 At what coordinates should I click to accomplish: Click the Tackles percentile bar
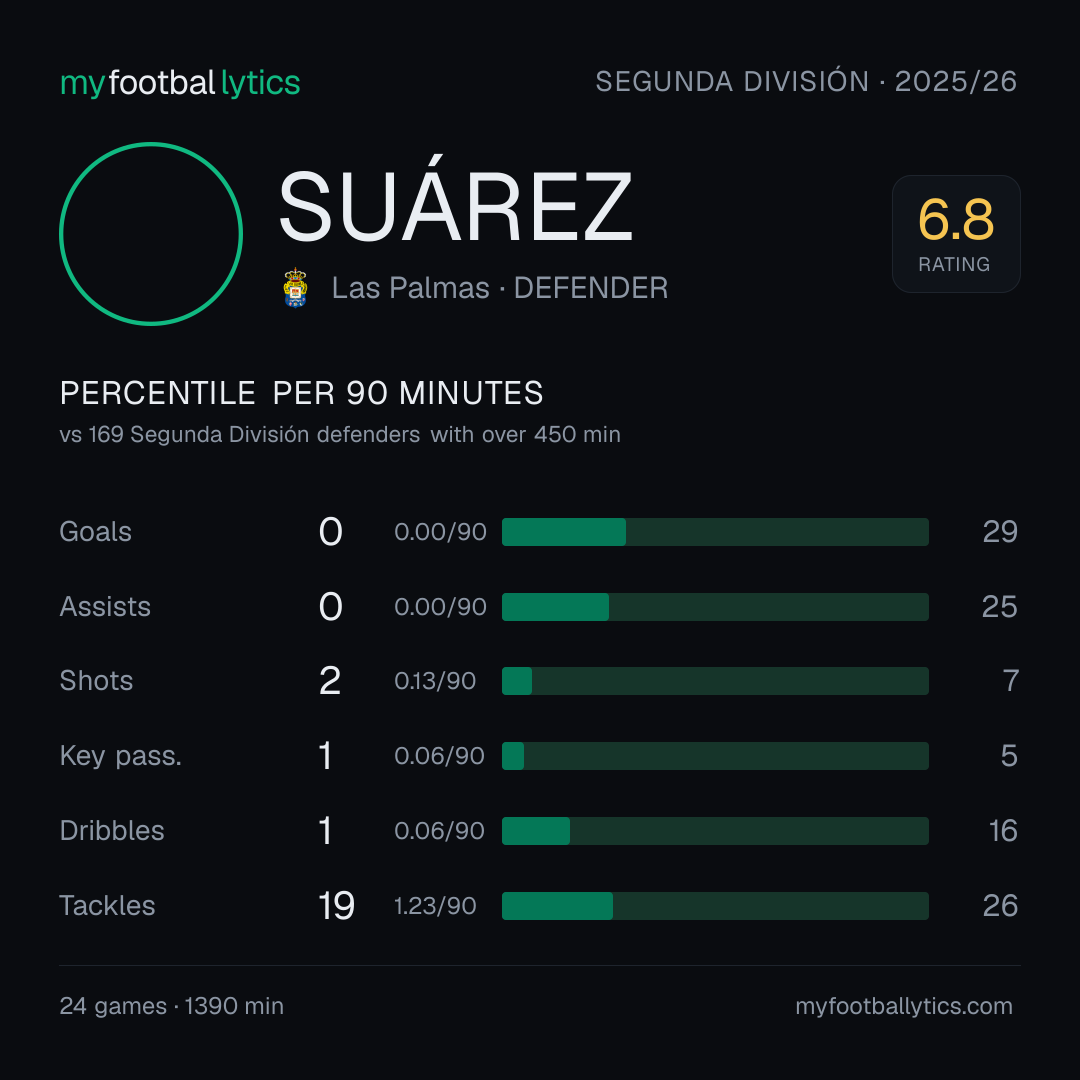715,906
